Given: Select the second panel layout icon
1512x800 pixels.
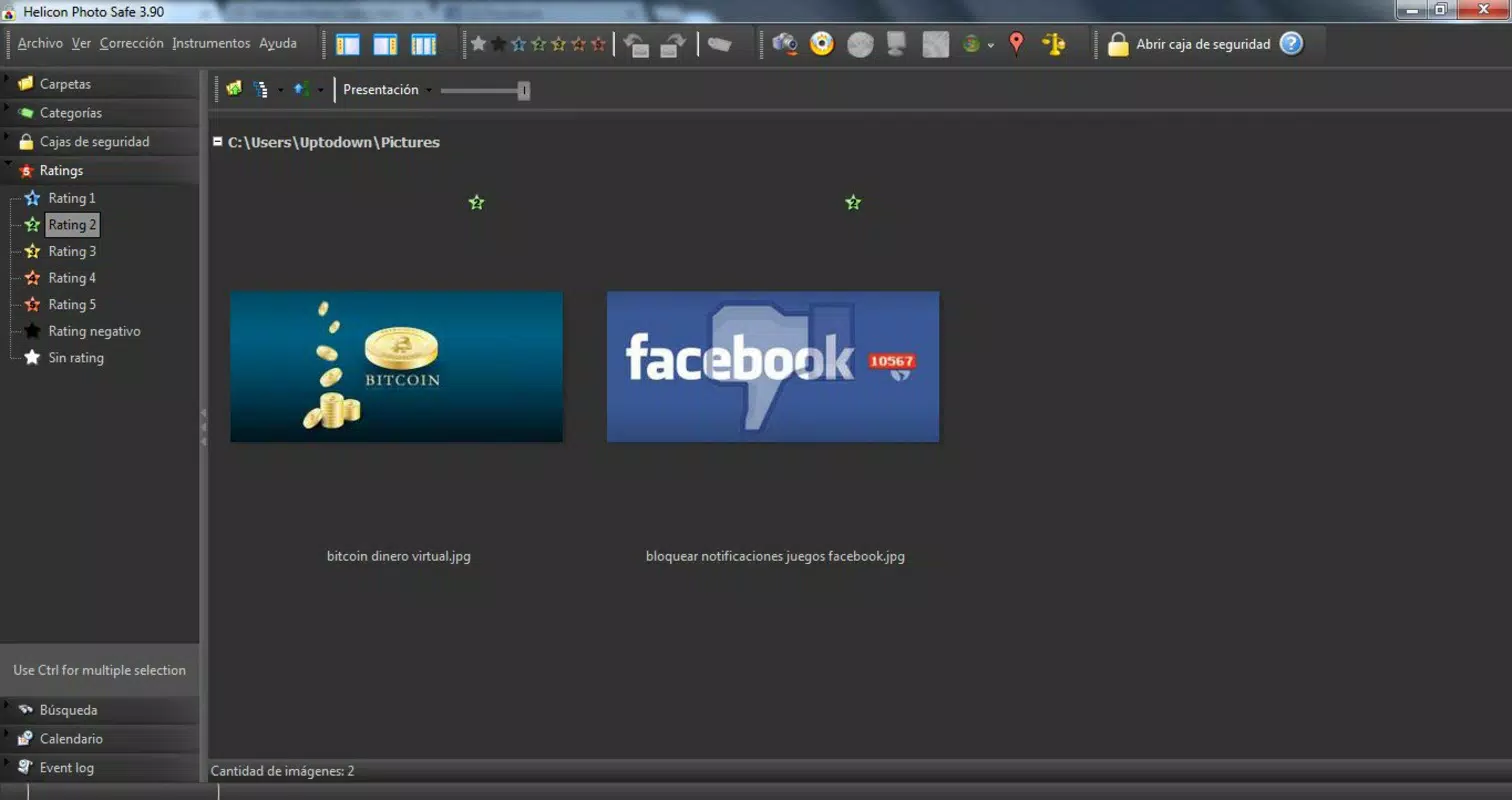Looking at the screenshot, I should (385, 45).
